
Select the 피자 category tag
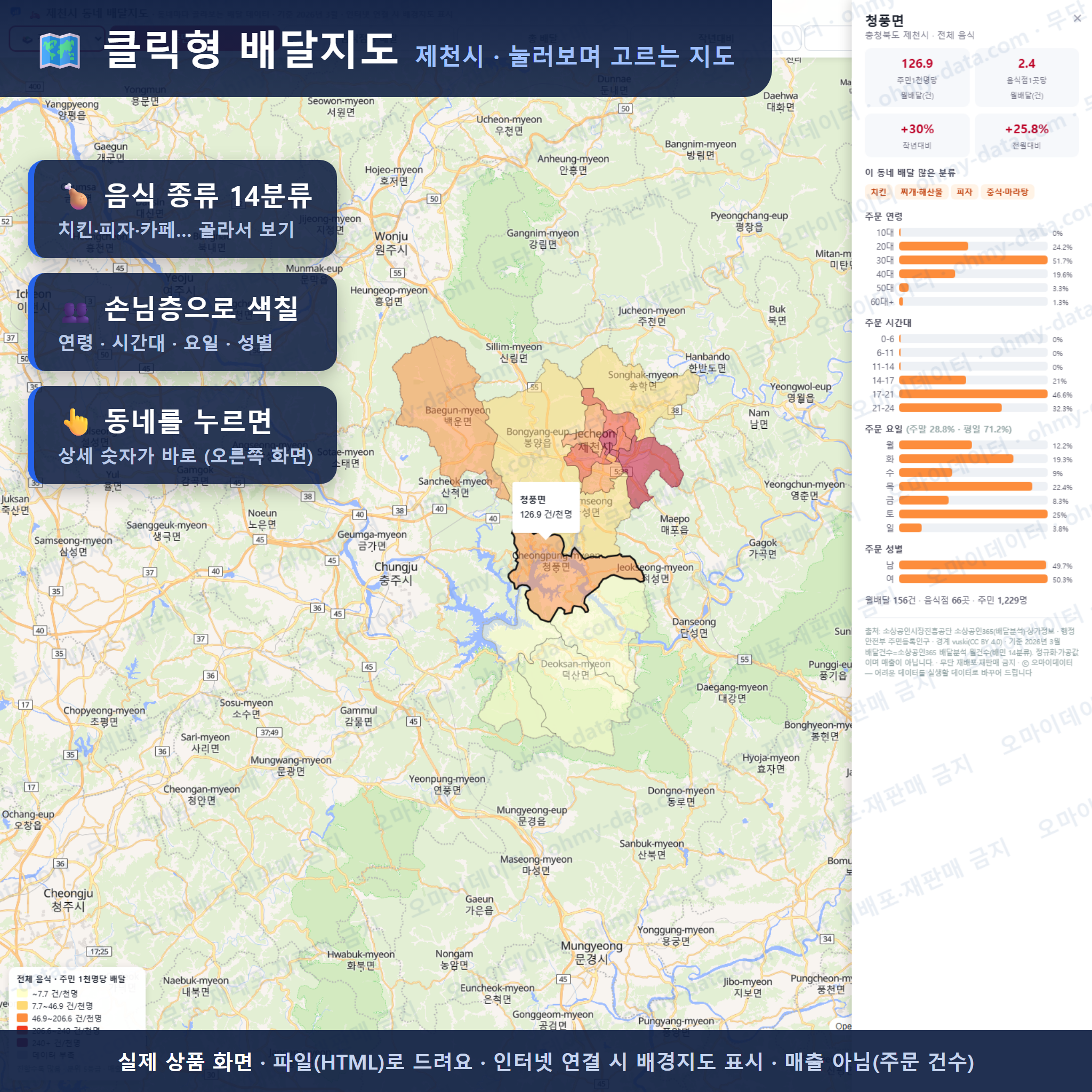tap(964, 192)
